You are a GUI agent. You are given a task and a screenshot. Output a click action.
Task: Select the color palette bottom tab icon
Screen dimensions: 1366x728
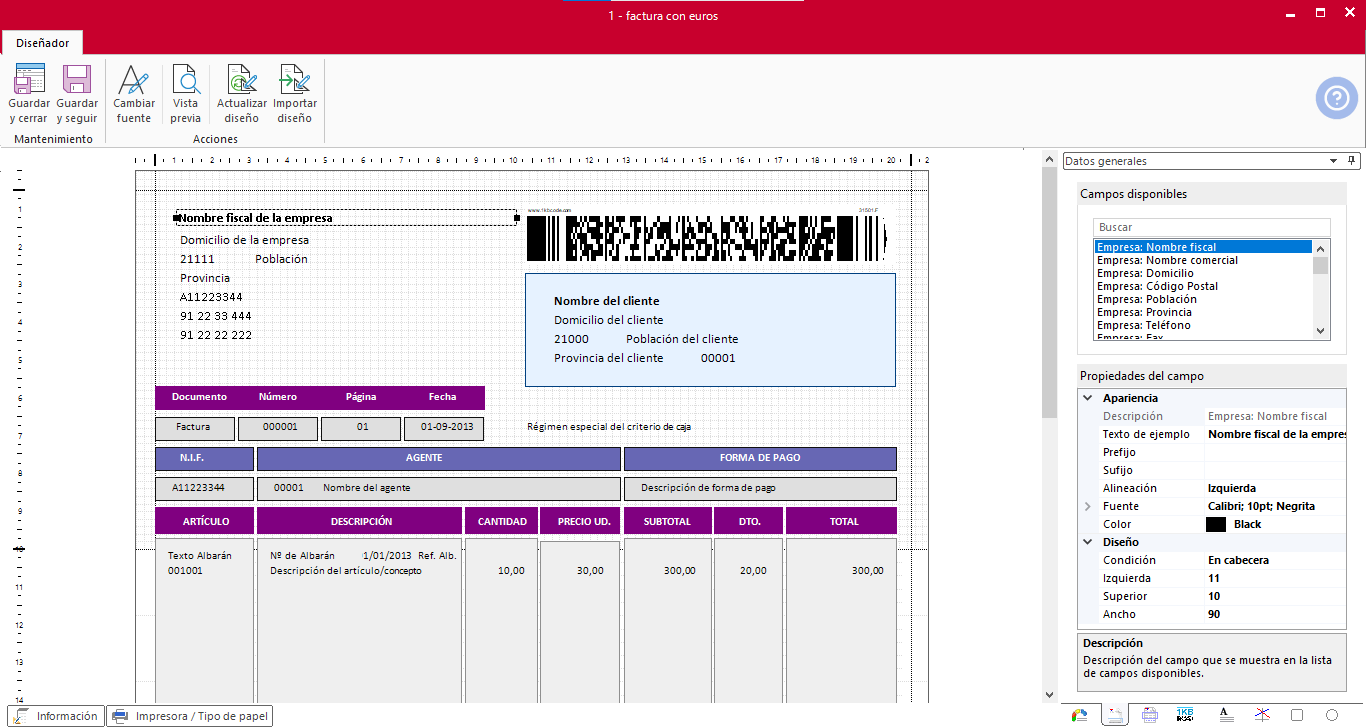pos(1079,715)
